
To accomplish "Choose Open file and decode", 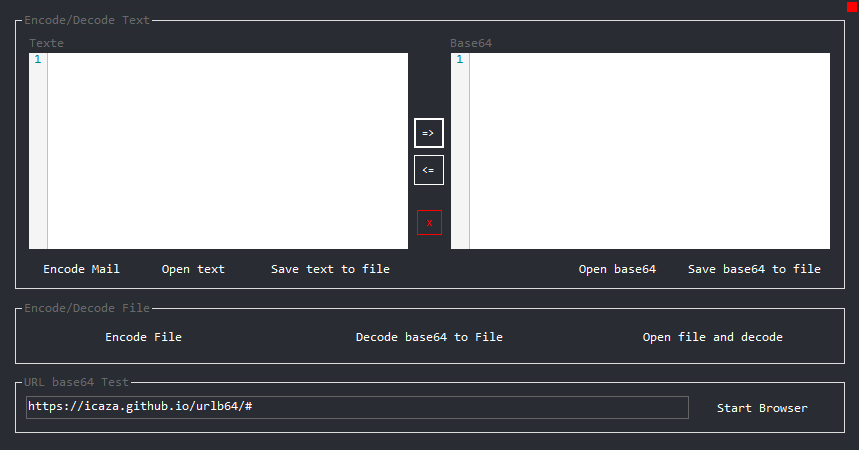I will [712, 337].
